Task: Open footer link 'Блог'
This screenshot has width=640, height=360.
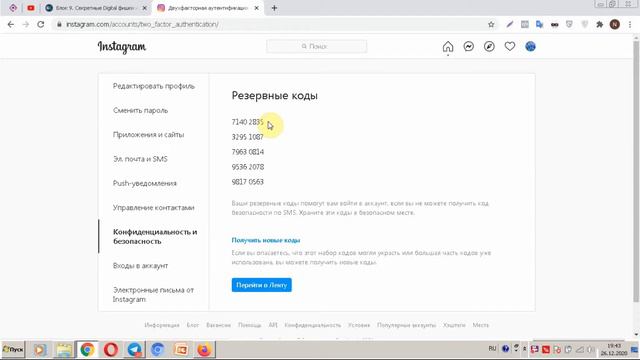Action: (193, 325)
